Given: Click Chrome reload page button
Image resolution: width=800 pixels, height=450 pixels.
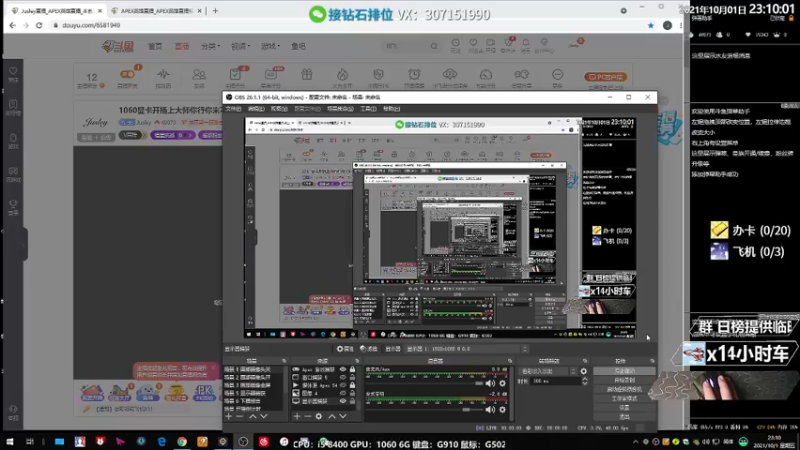Looking at the screenshot, I should click(39, 25).
